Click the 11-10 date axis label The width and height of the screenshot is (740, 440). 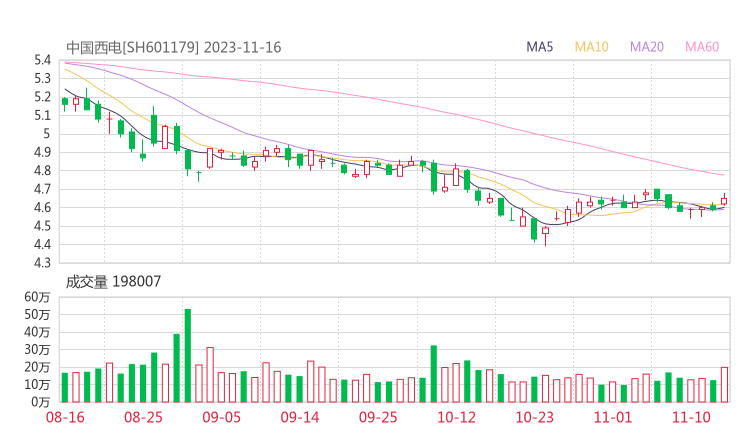pos(691,417)
